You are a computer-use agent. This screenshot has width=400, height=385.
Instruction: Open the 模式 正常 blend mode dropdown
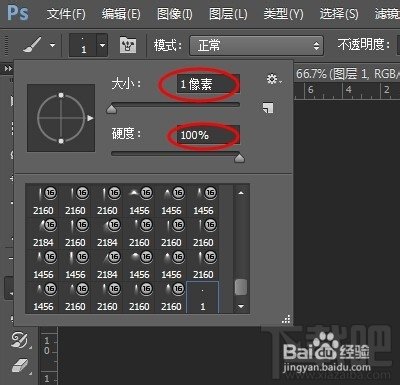(256, 45)
